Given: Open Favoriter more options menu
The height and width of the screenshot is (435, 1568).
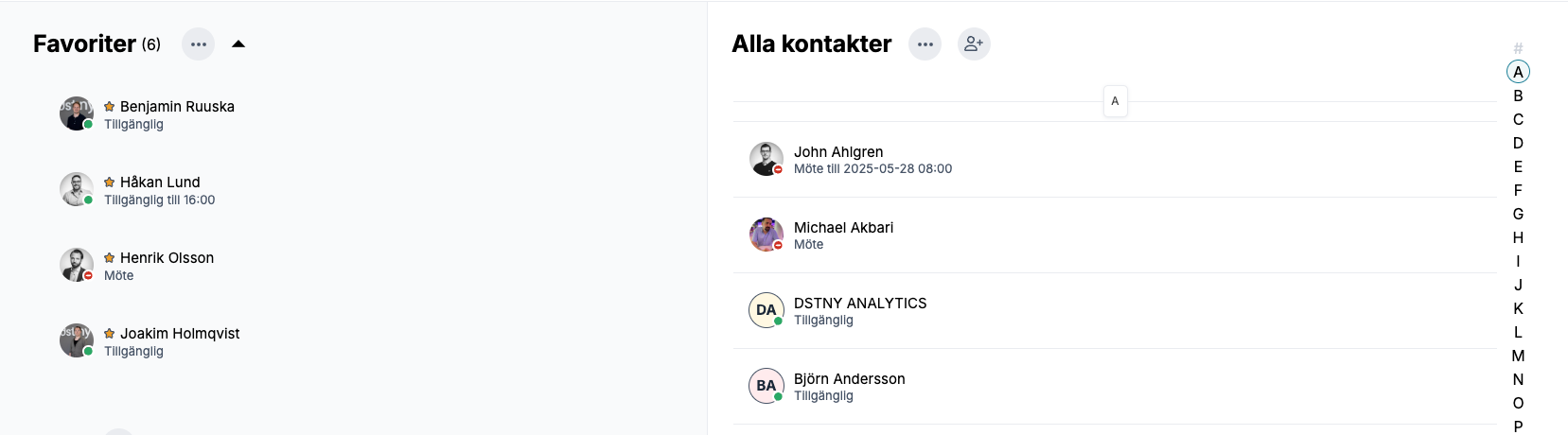Looking at the screenshot, I should coord(198,44).
